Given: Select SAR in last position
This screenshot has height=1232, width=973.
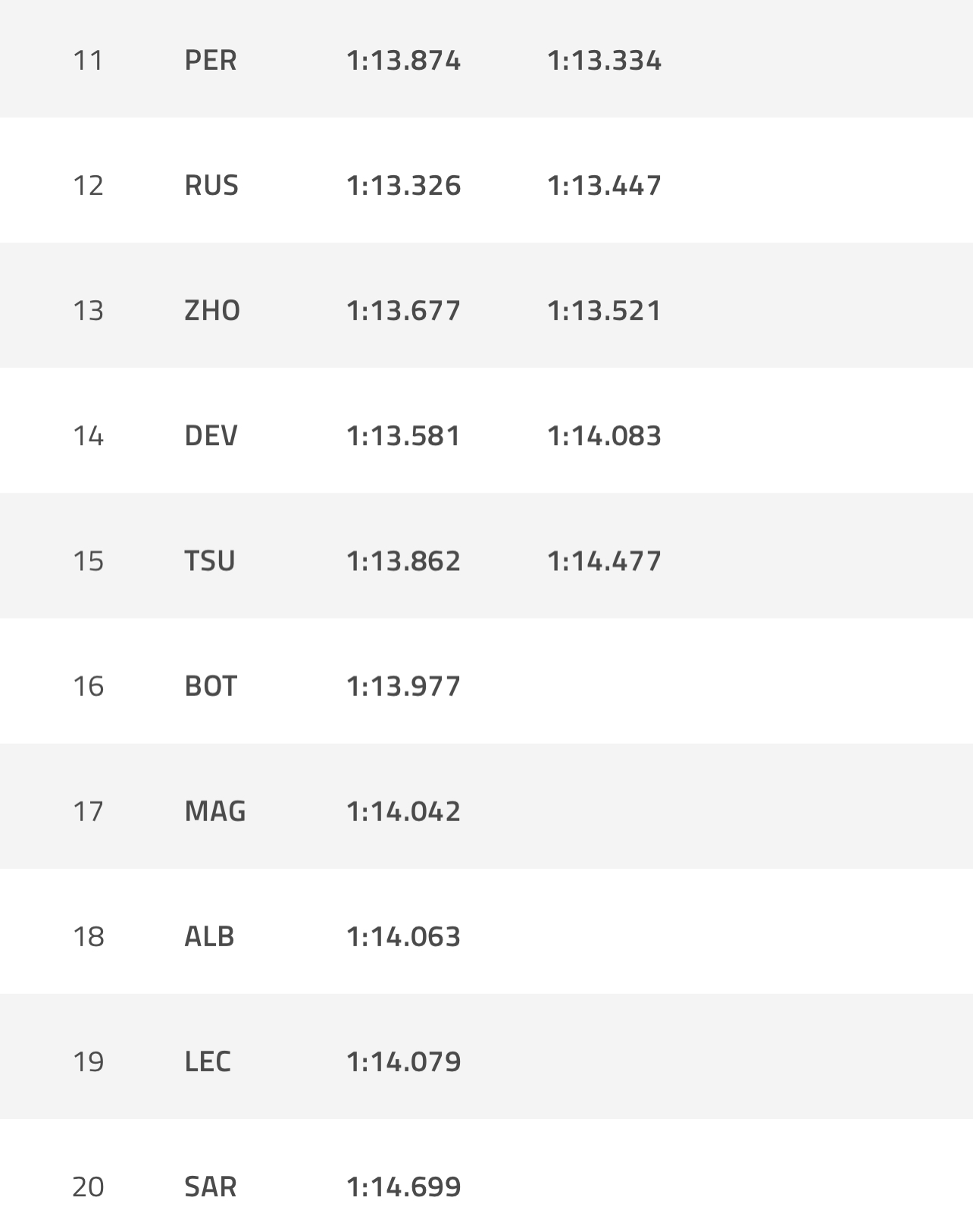Looking at the screenshot, I should [211, 1186].
